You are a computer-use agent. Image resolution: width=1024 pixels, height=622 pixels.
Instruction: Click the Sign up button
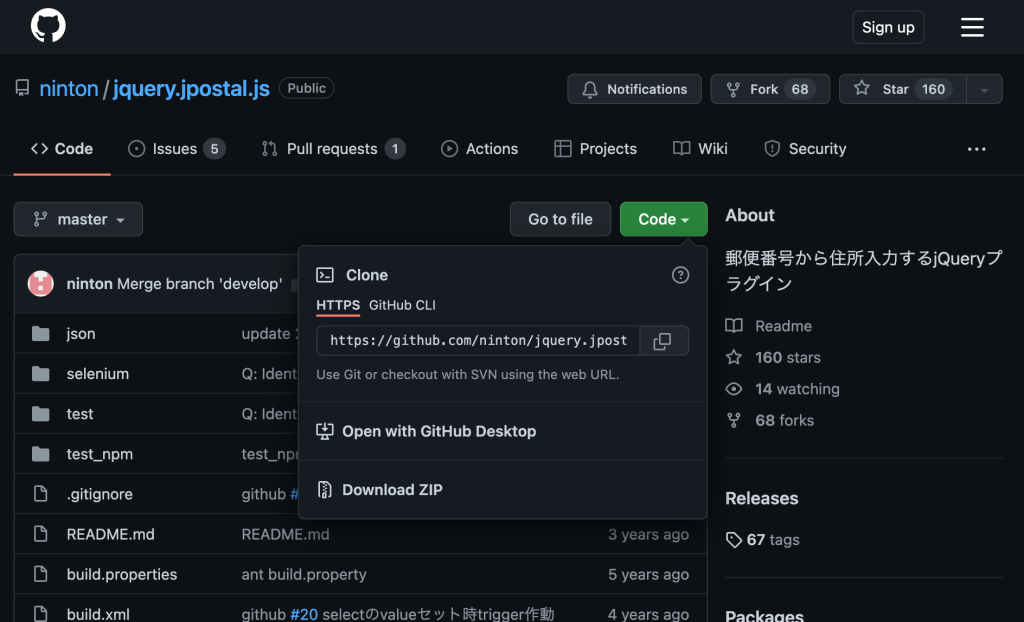click(888, 27)
